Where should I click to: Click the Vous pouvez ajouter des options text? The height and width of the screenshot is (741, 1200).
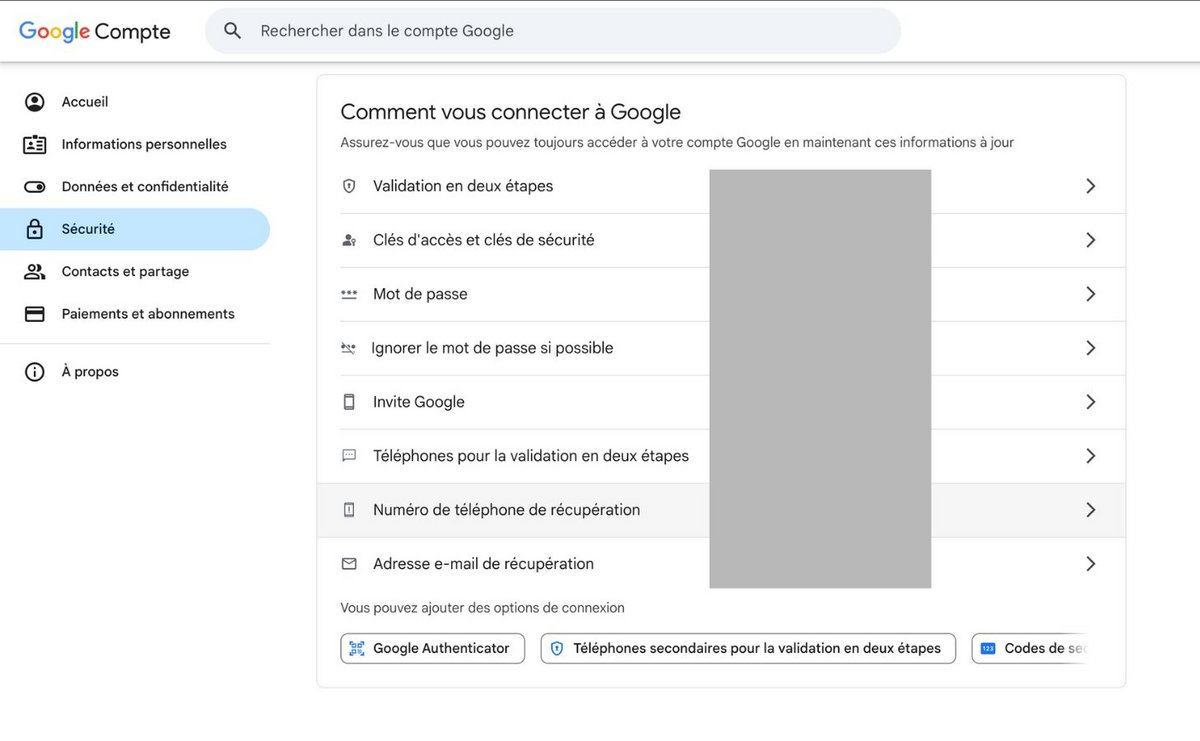coord(482,608)
